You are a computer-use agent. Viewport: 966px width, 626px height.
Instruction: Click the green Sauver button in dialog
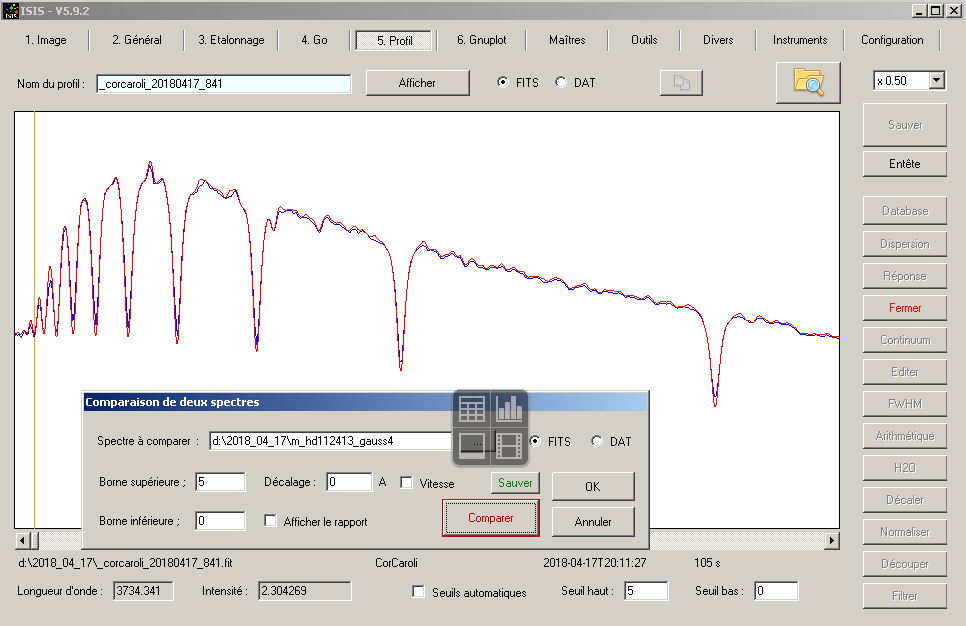(515, 483)
